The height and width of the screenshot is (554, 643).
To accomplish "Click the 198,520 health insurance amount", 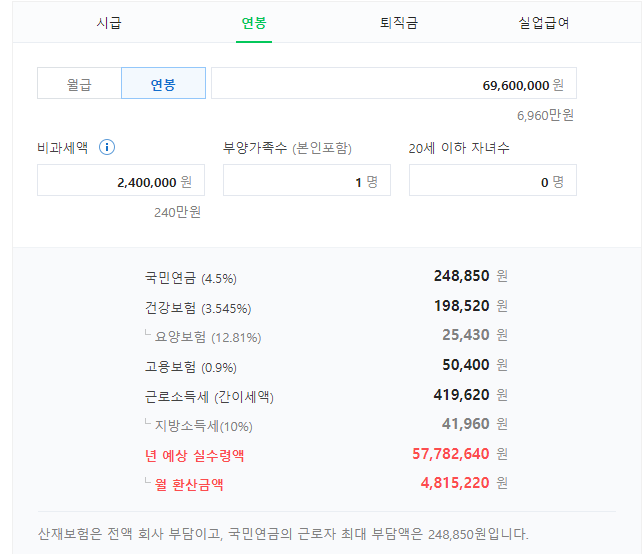I will [x=461, y=306].
